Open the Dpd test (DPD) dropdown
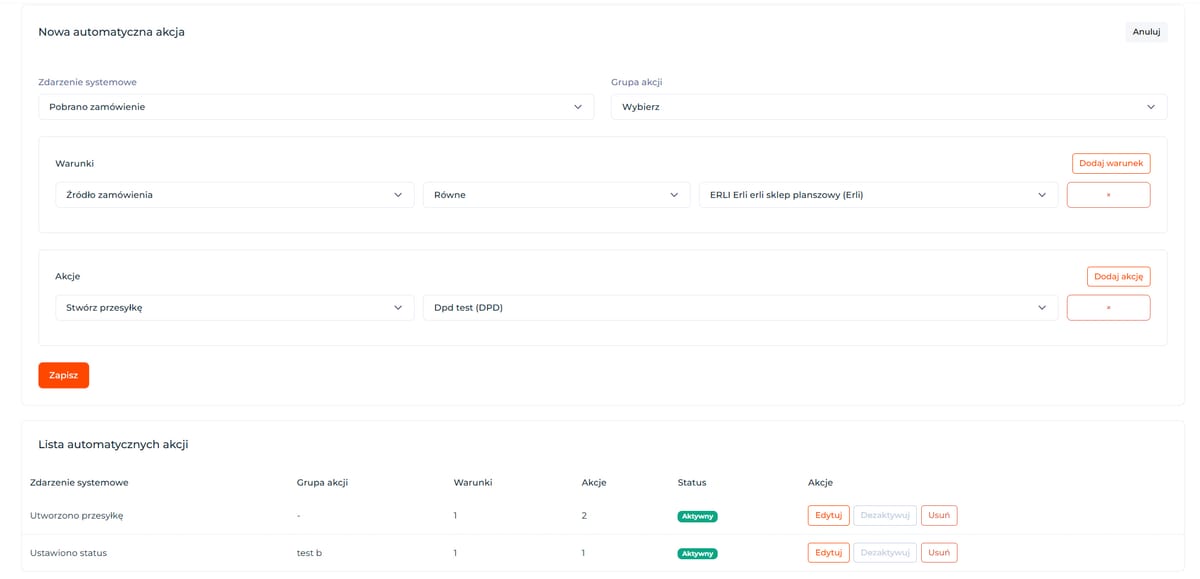1200x579 pixels. point(740,308)
